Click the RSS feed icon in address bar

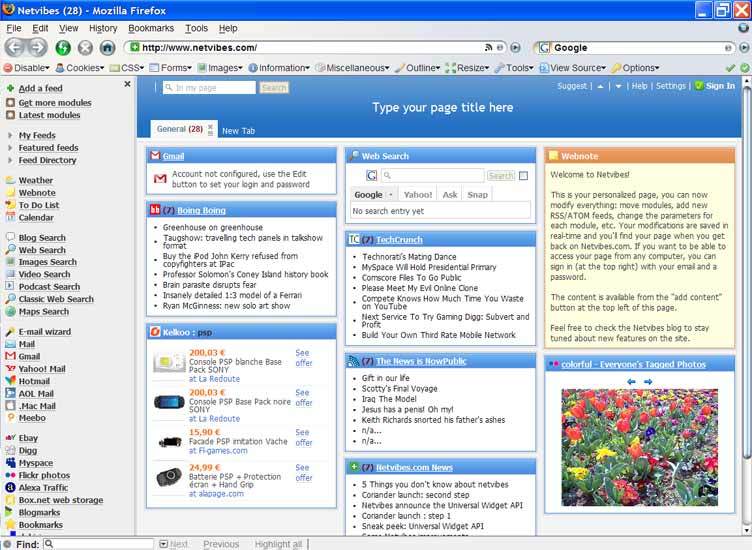tap(488, 47)
